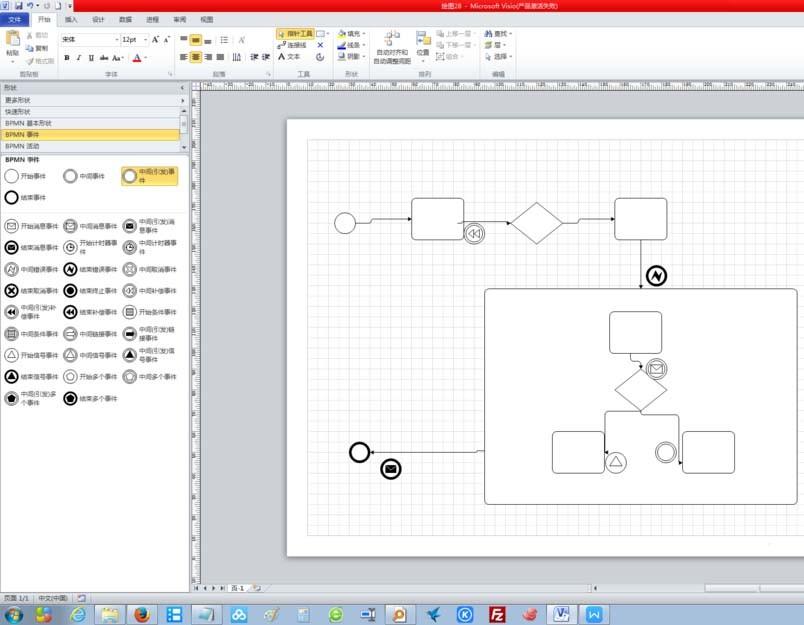Pick the 开始消息事件 shape
804x625 pixels.
click(30, 225)
